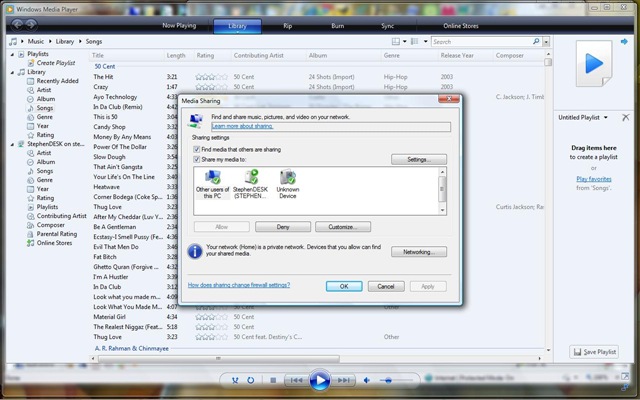Screen dimensions: 640x400
Task: Skip to next track
Action: pos(344,380)
